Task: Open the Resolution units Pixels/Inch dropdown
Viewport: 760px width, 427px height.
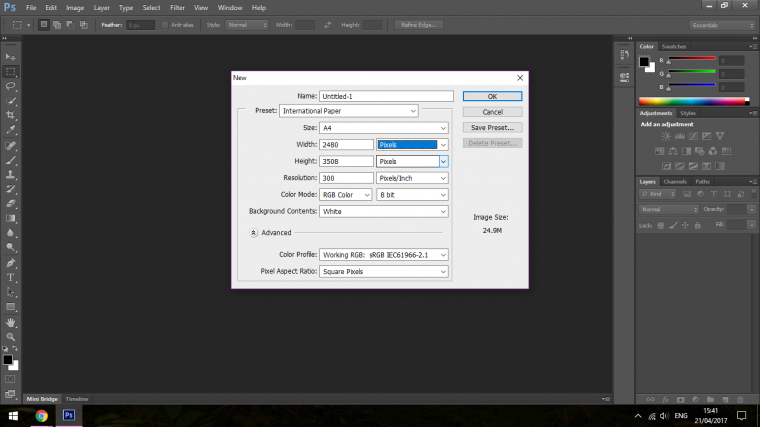Action: tap(412, 178)
